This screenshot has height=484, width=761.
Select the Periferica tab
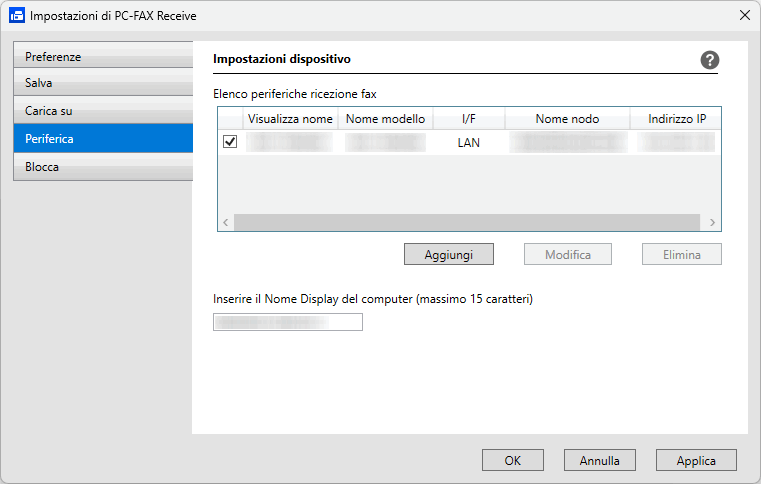click(x=103, y=139)
